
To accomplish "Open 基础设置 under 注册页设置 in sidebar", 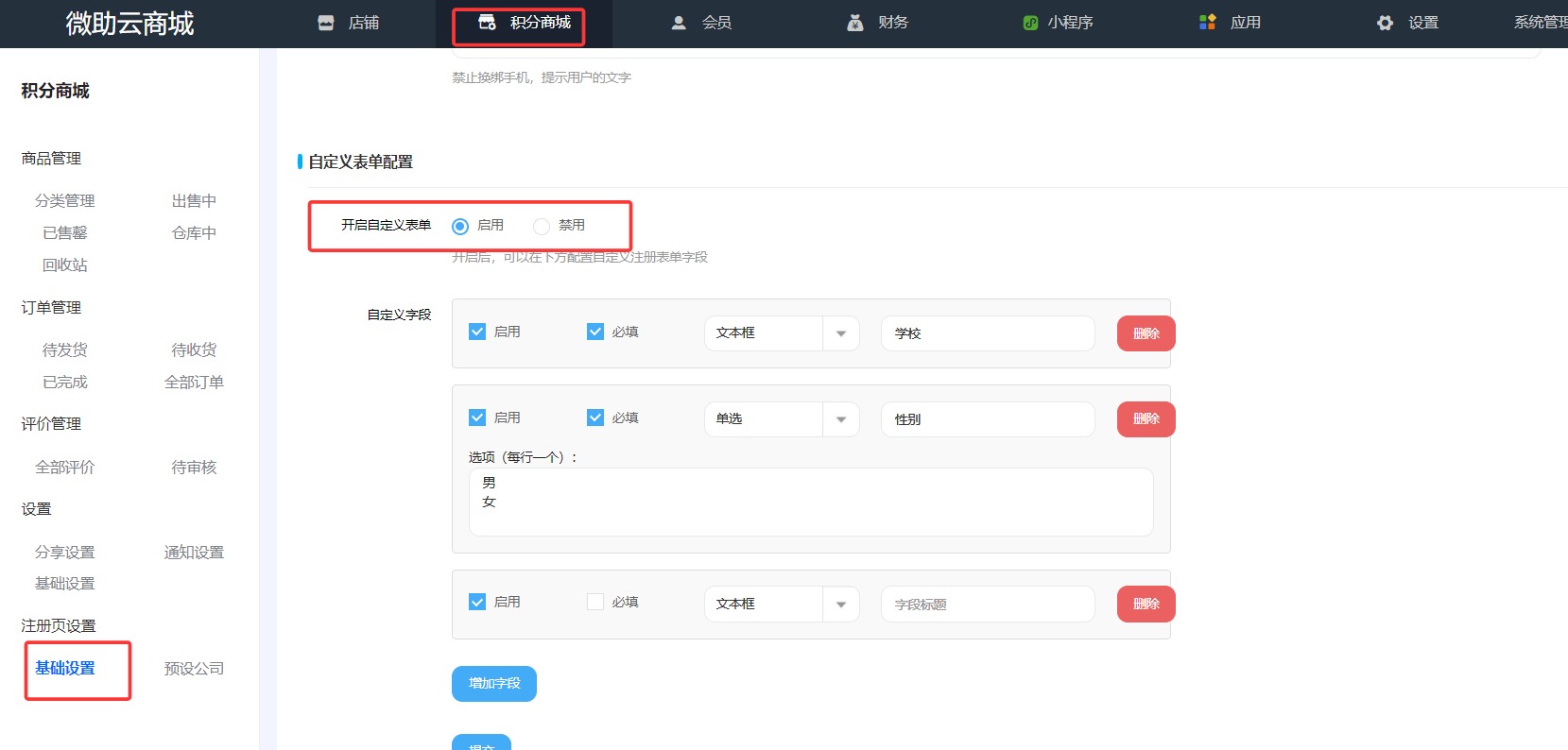I will click(64, 669).
